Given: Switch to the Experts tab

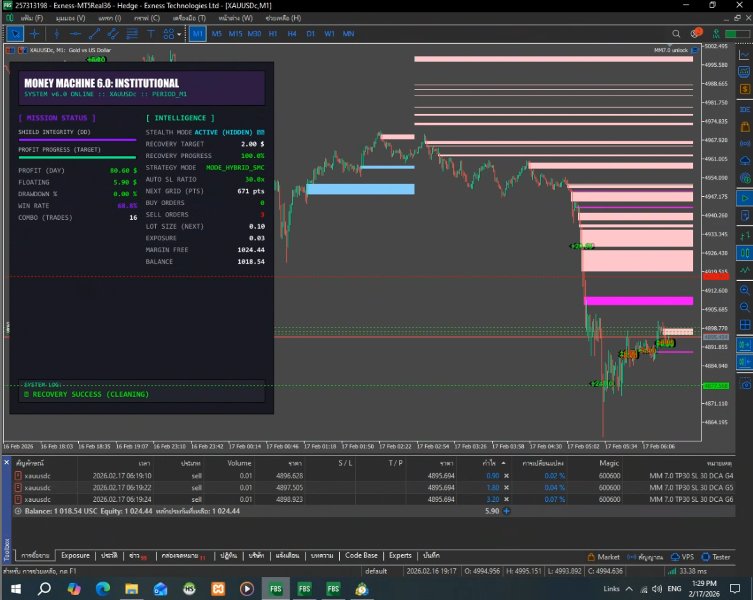Looking at the screenshot, I should point(400,555).
